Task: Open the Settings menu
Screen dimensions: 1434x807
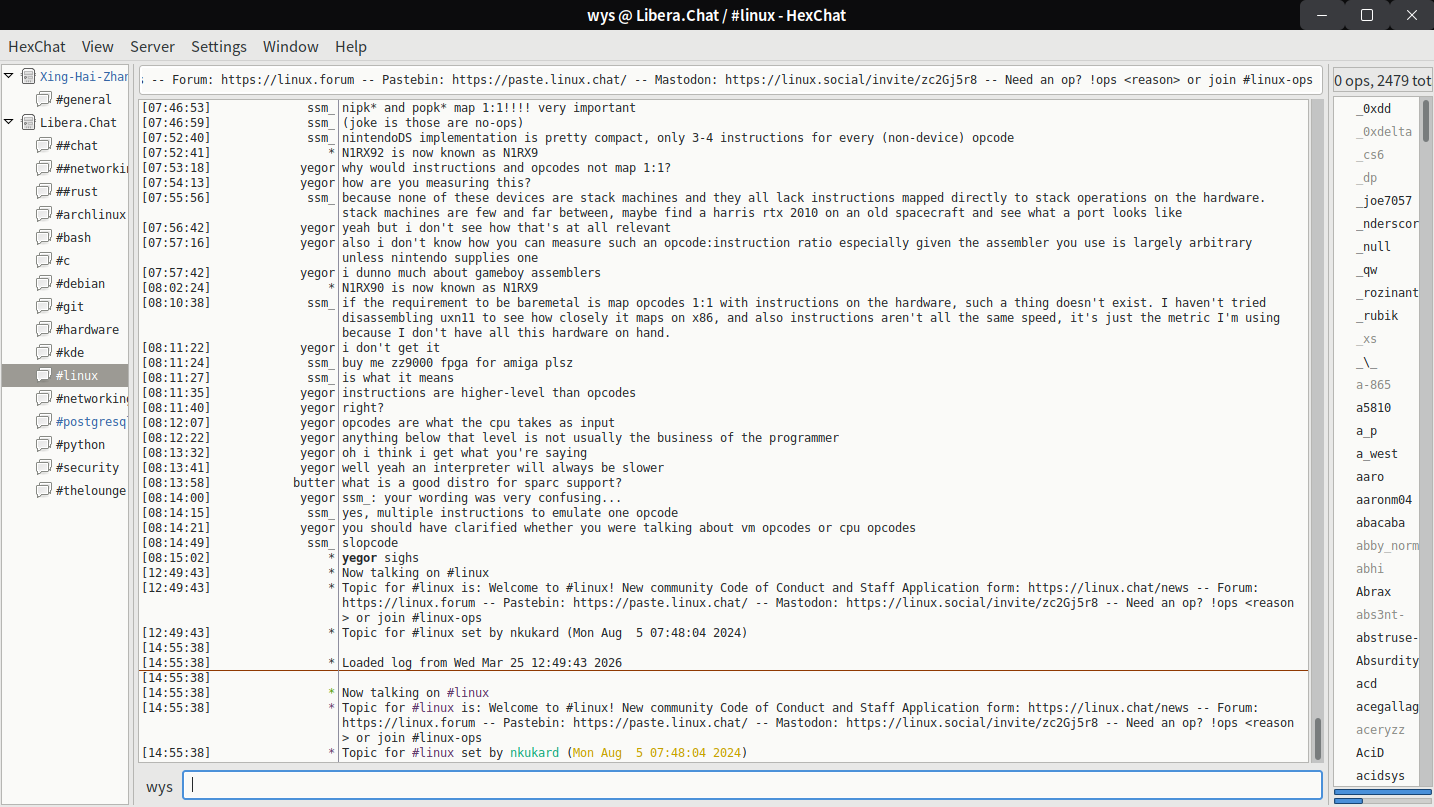Action: 218,47
